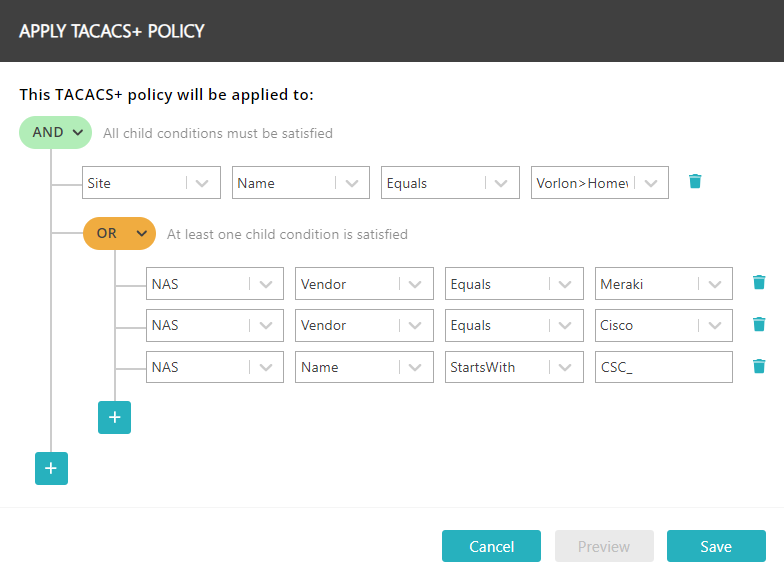
Task: Add condition to the AND group
Action: [52, 468]
